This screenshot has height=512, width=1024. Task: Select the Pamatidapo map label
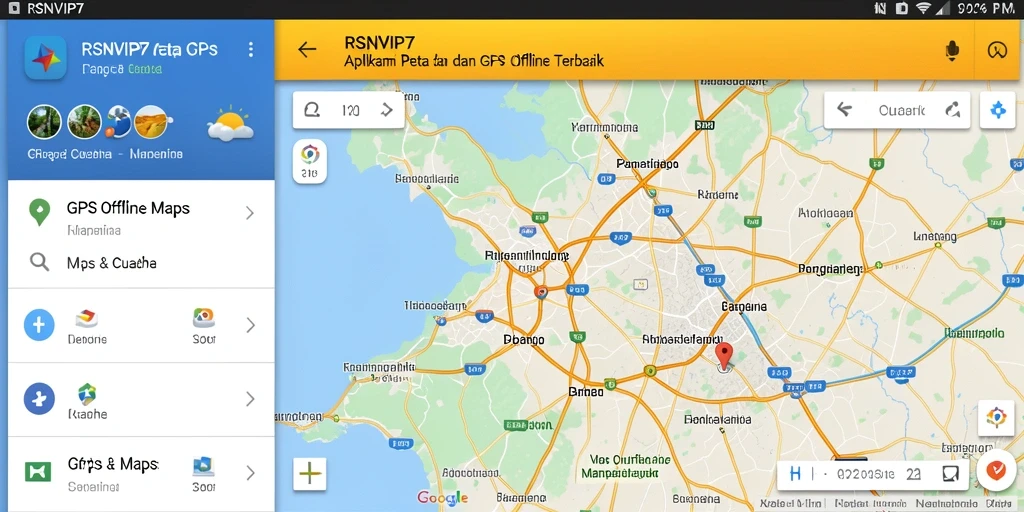(x=647, y=164)
